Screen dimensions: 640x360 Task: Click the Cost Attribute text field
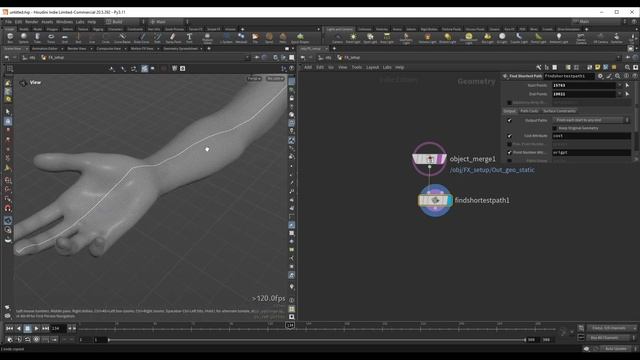coord(591,136)
